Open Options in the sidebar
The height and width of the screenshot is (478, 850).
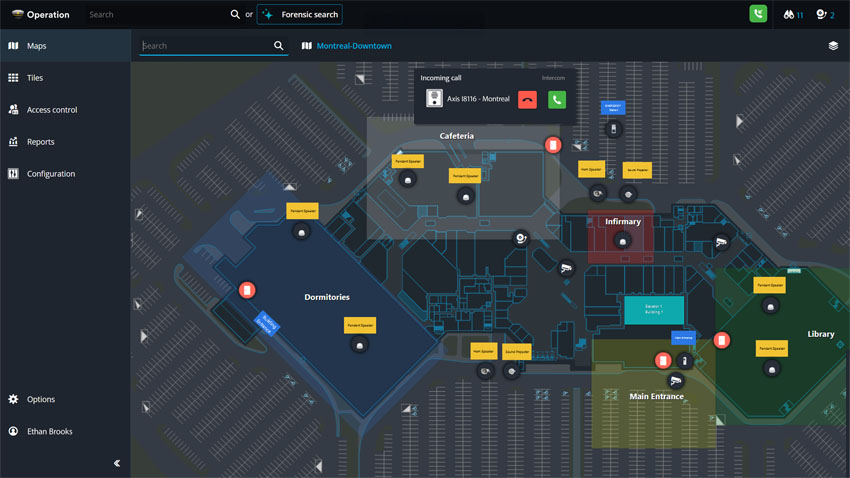coord(65,399)
